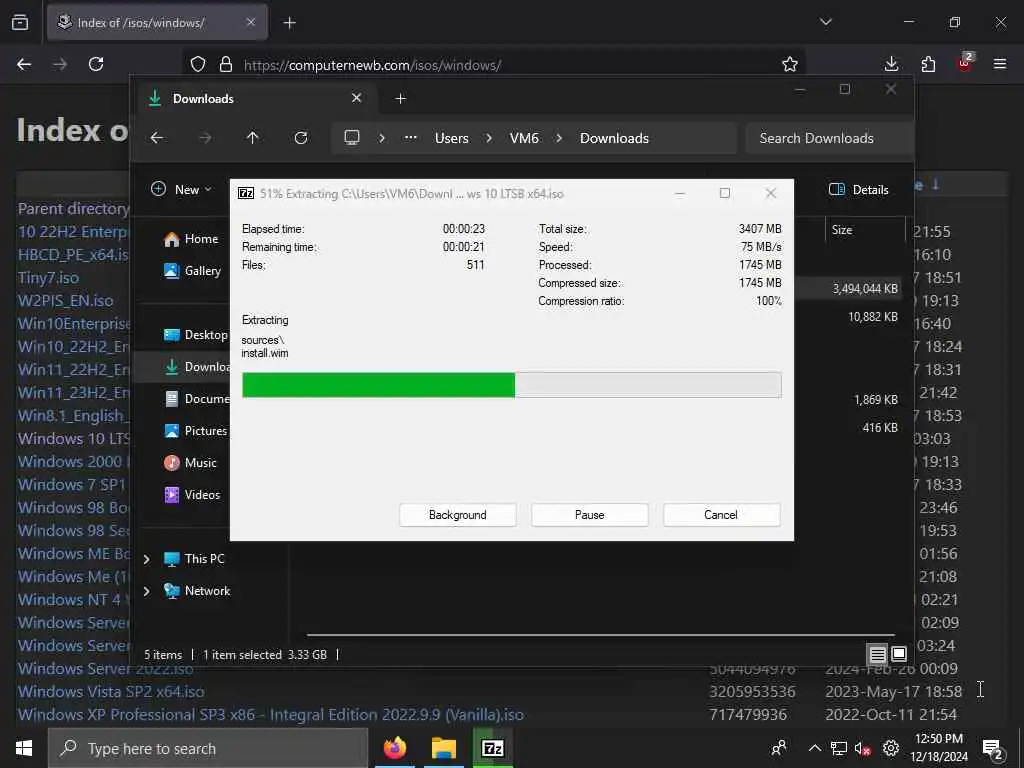Select Network in the sidebar
Image resolution: width=1024 pixels, height=768 pixels.
[197, 590]
